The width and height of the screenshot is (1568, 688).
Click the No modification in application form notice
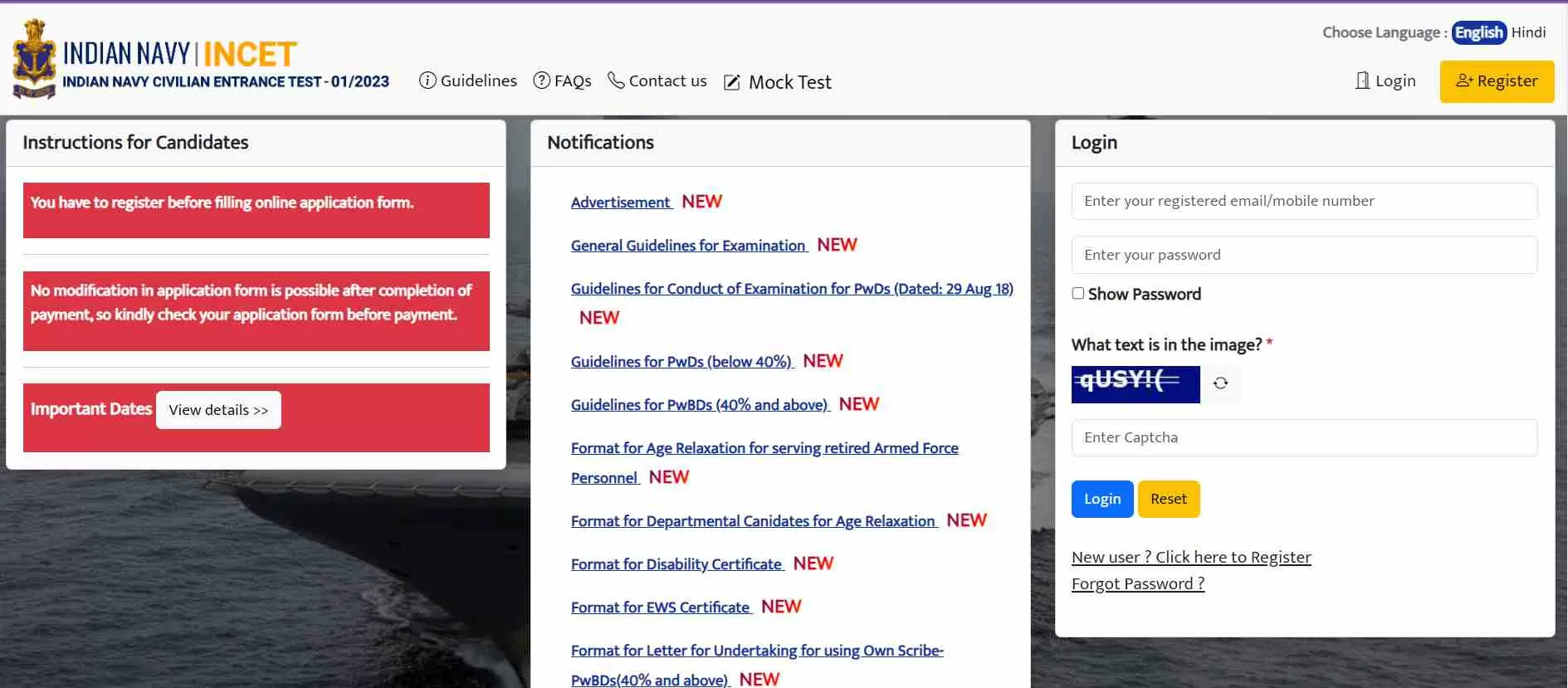(256, 311)
